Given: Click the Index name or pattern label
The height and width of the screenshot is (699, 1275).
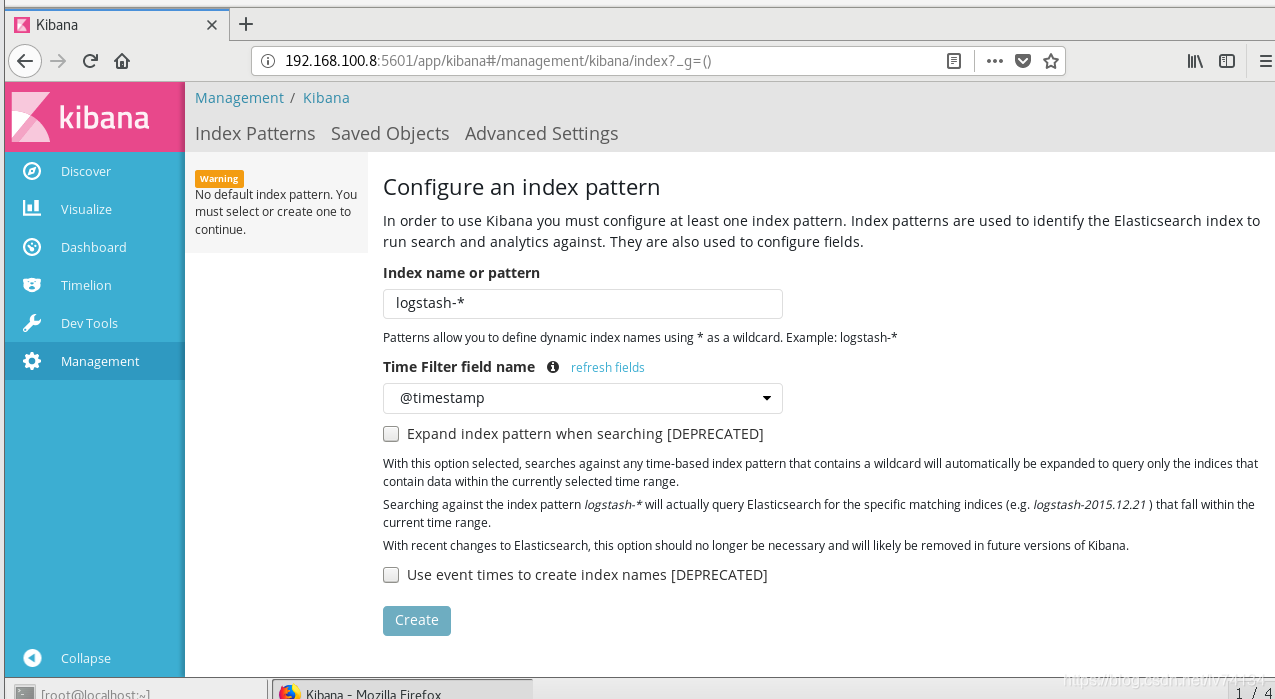Looking at the screenshot, I should click(x=461, y=273).
